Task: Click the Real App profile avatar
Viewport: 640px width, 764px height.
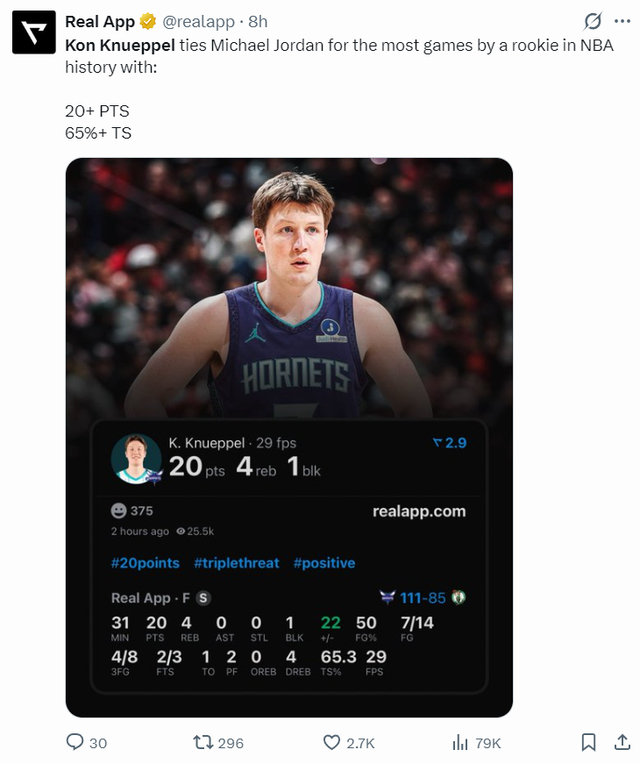Action: pyautogui.click(x=33, y=33)
